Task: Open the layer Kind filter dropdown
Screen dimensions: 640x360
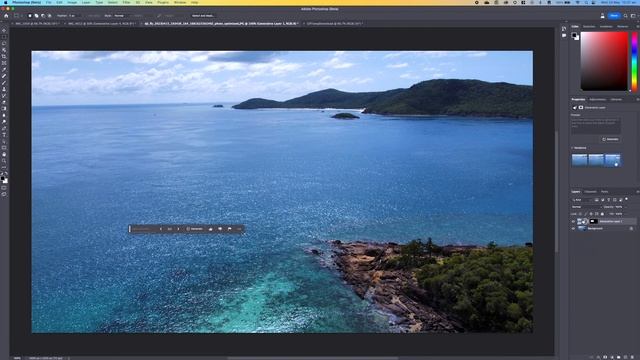Action: pyautogui.click(x=582, y=200)
